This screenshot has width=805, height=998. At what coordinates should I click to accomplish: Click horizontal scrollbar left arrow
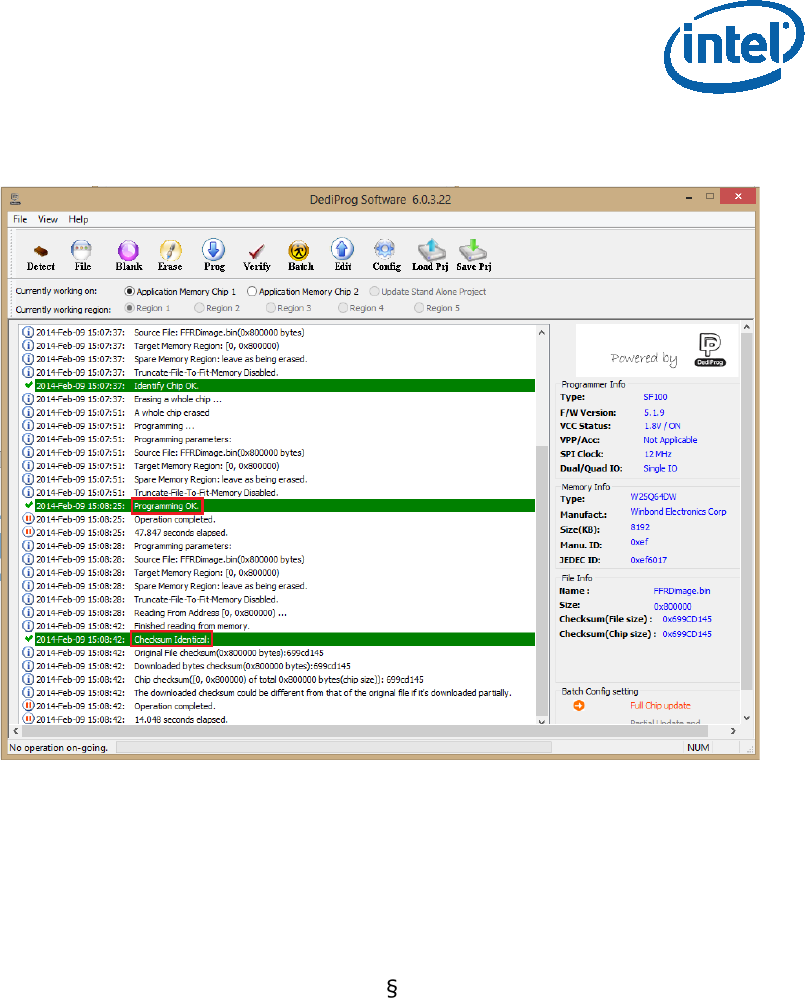click(15, 731)
